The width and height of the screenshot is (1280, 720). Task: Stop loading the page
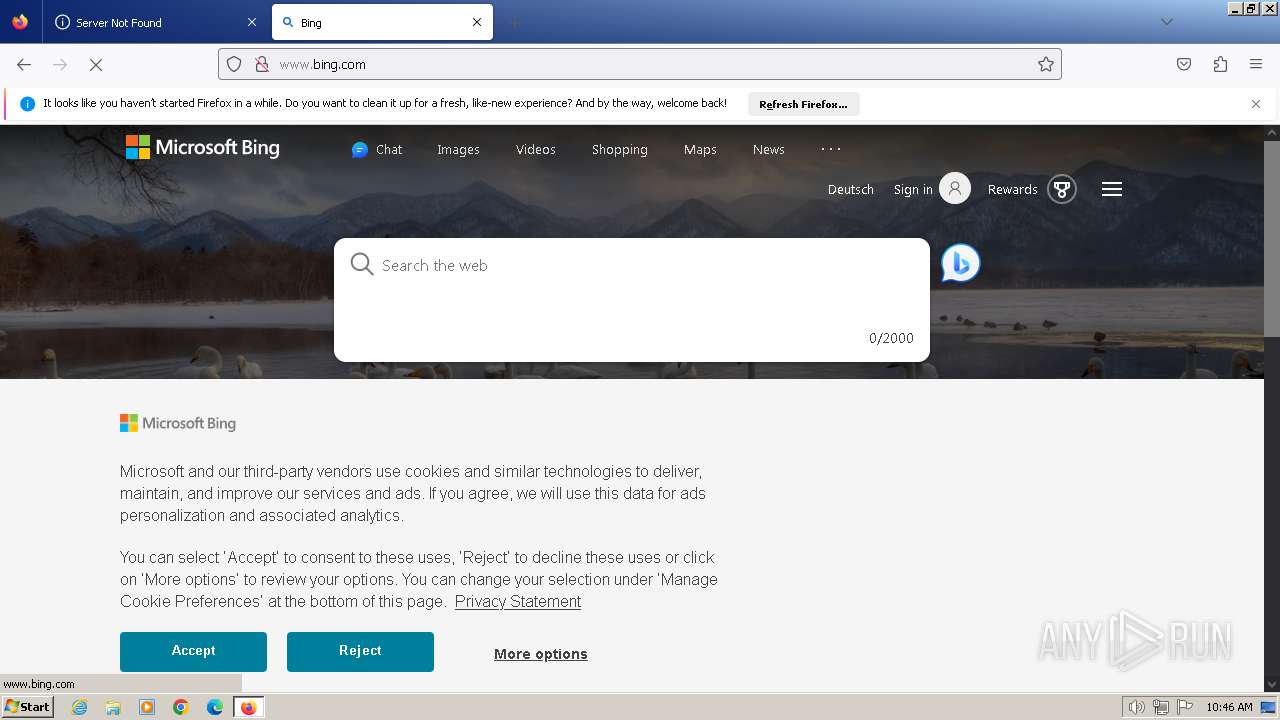[x=96, y=64]
